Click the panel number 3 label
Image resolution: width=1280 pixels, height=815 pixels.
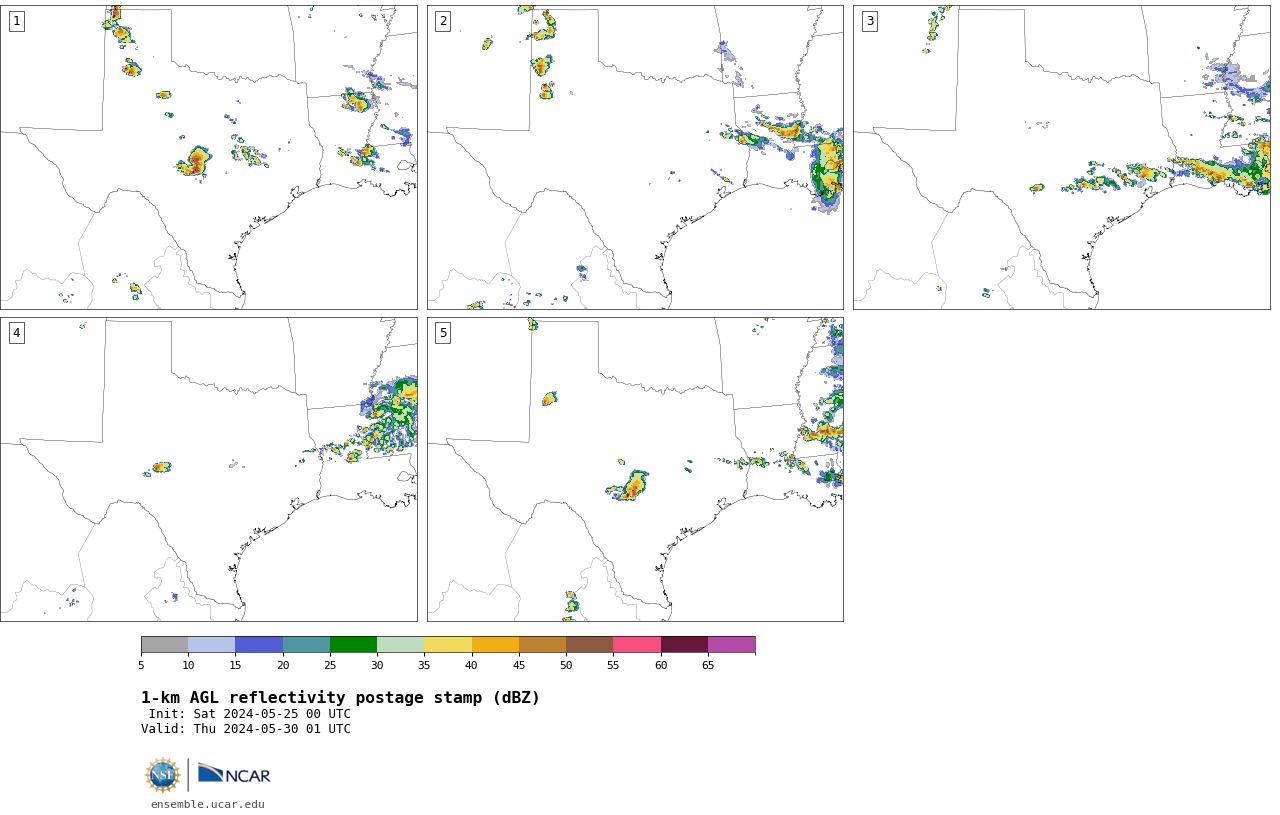pos(869,21)
